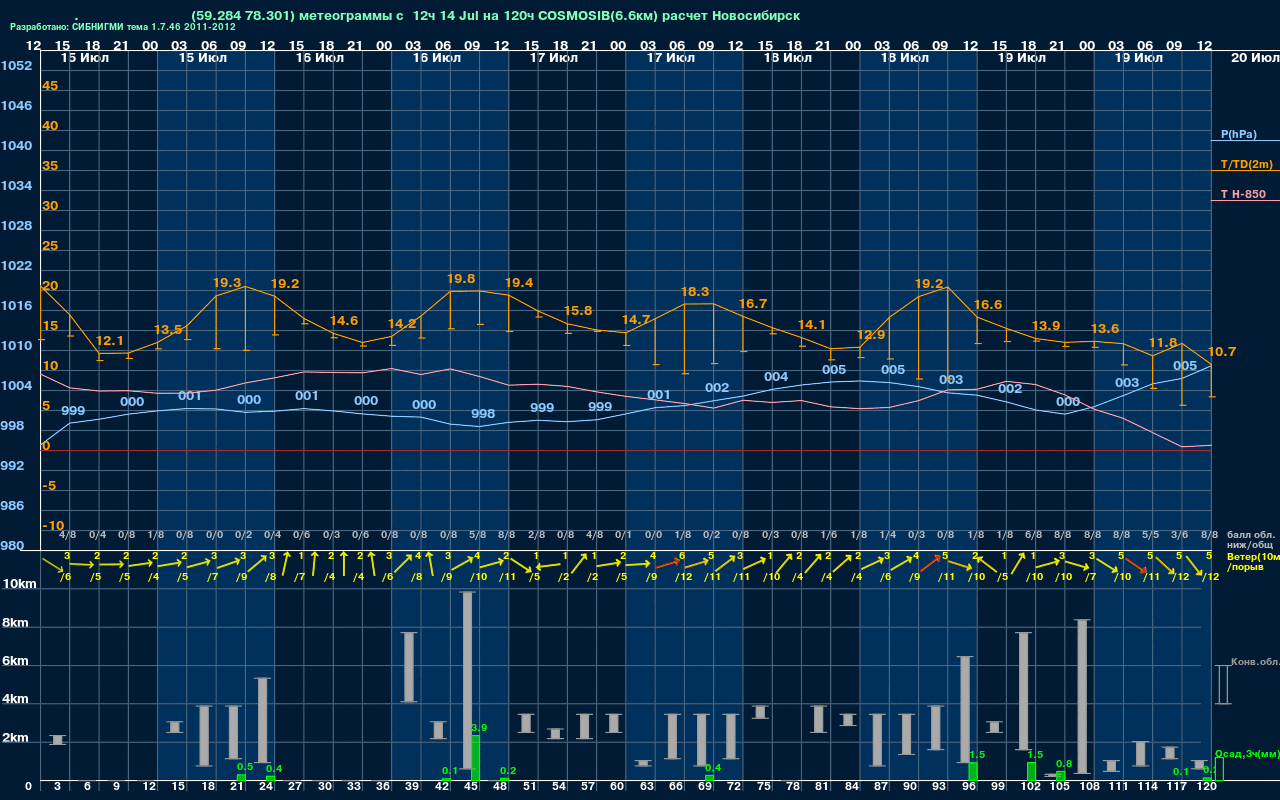Click the P(hPa) legend label
This screenshot has height=800, width=1280.
tap(1238, 134)
